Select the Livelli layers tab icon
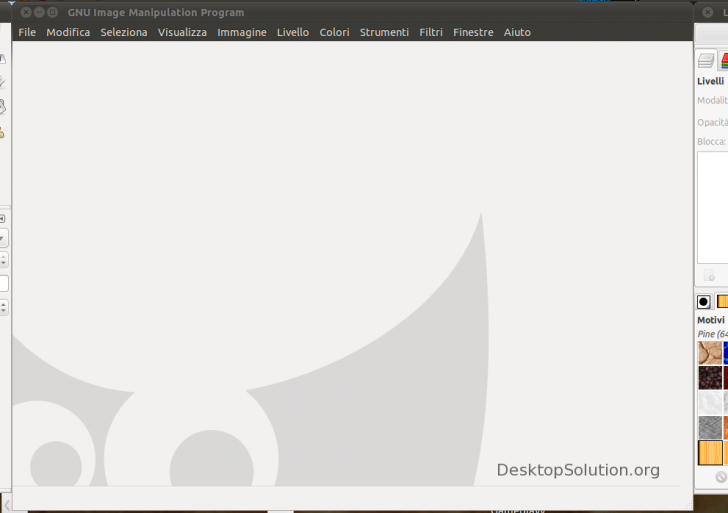 [x=706, y=61]
